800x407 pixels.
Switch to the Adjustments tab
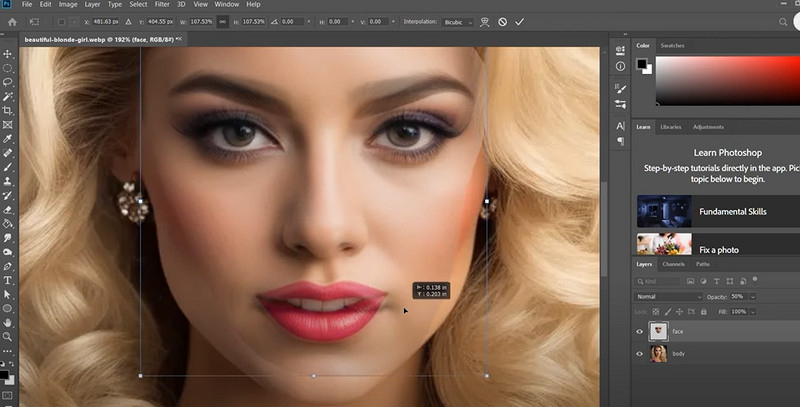[x=708, y=127]
